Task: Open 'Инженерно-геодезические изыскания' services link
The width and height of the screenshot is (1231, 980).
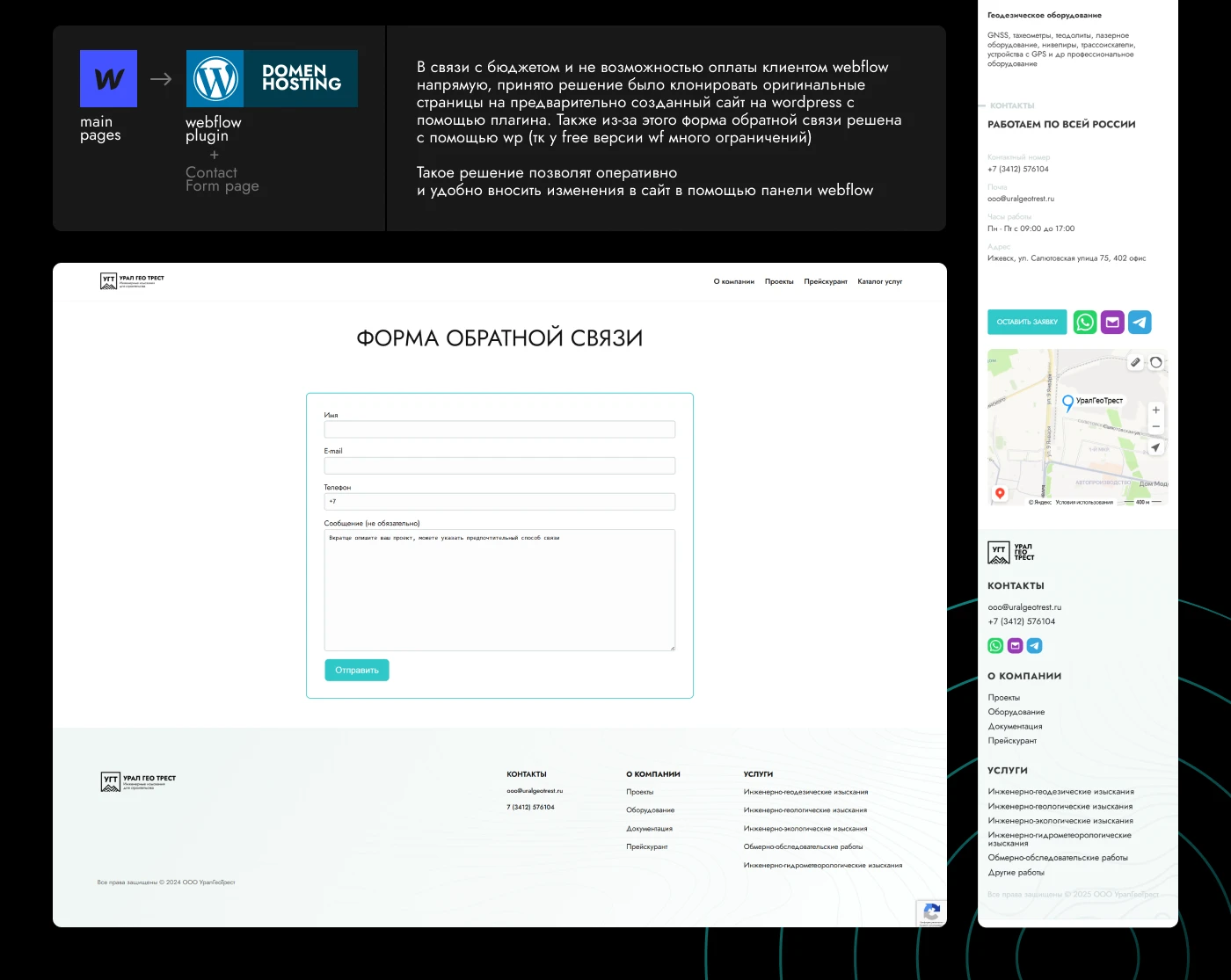Action: tap(806, 791)
